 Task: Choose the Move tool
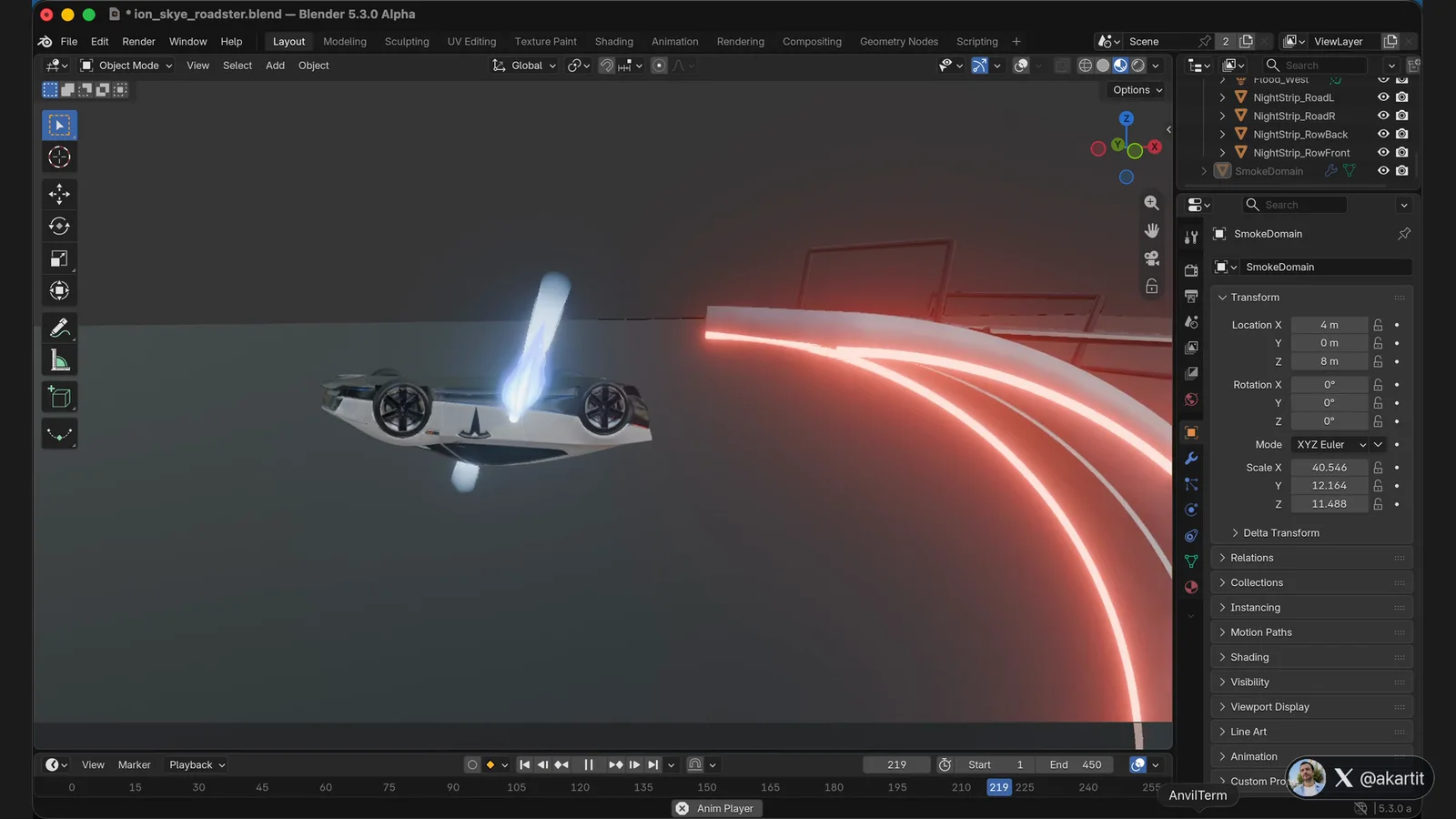[59, 194]
